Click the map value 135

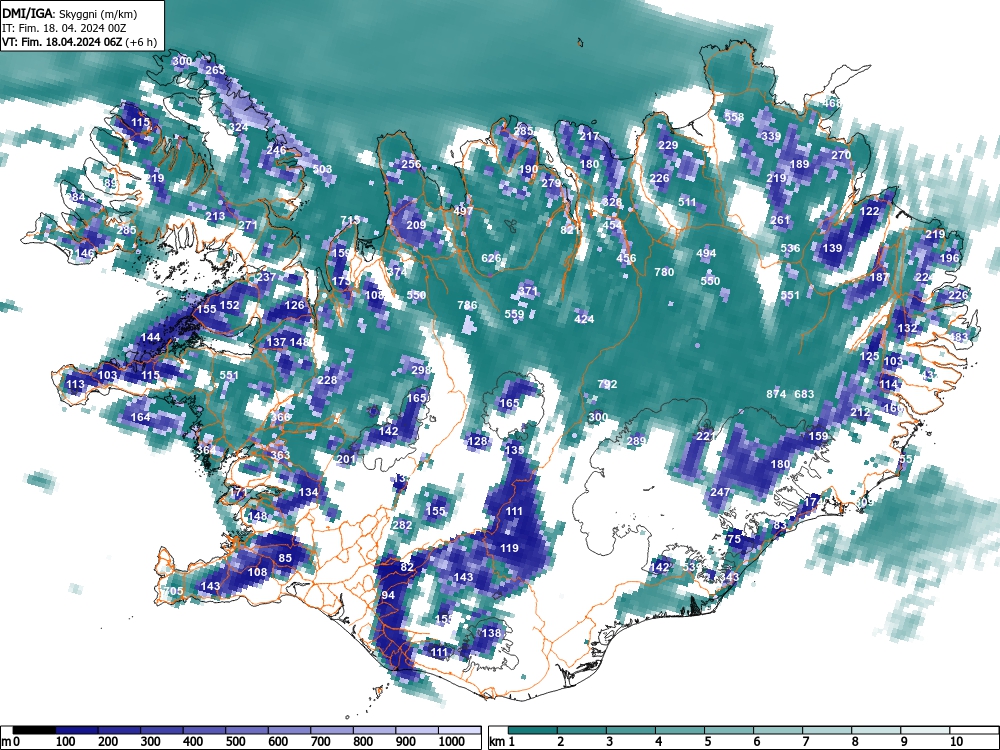pos(514,450)
